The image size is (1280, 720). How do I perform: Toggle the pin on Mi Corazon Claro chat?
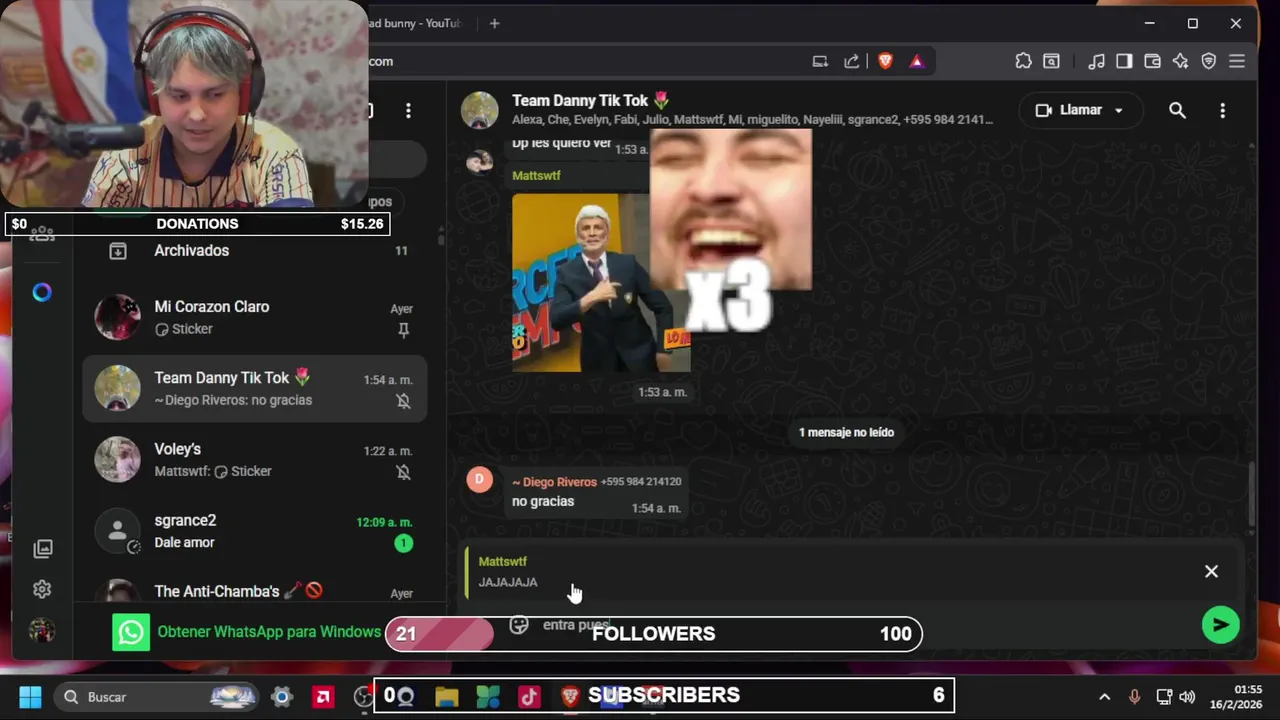coord(403,330)
